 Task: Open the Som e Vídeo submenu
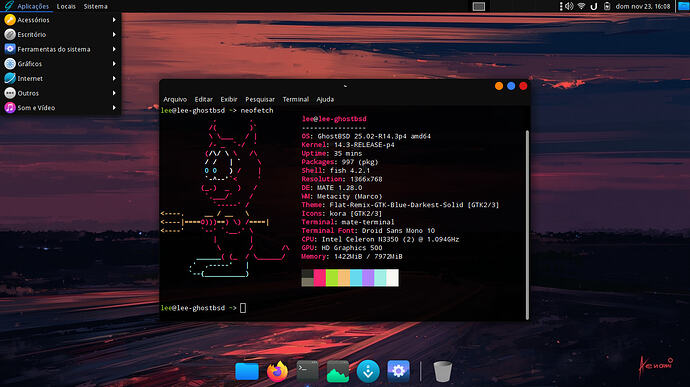click(x=61, y=107)
